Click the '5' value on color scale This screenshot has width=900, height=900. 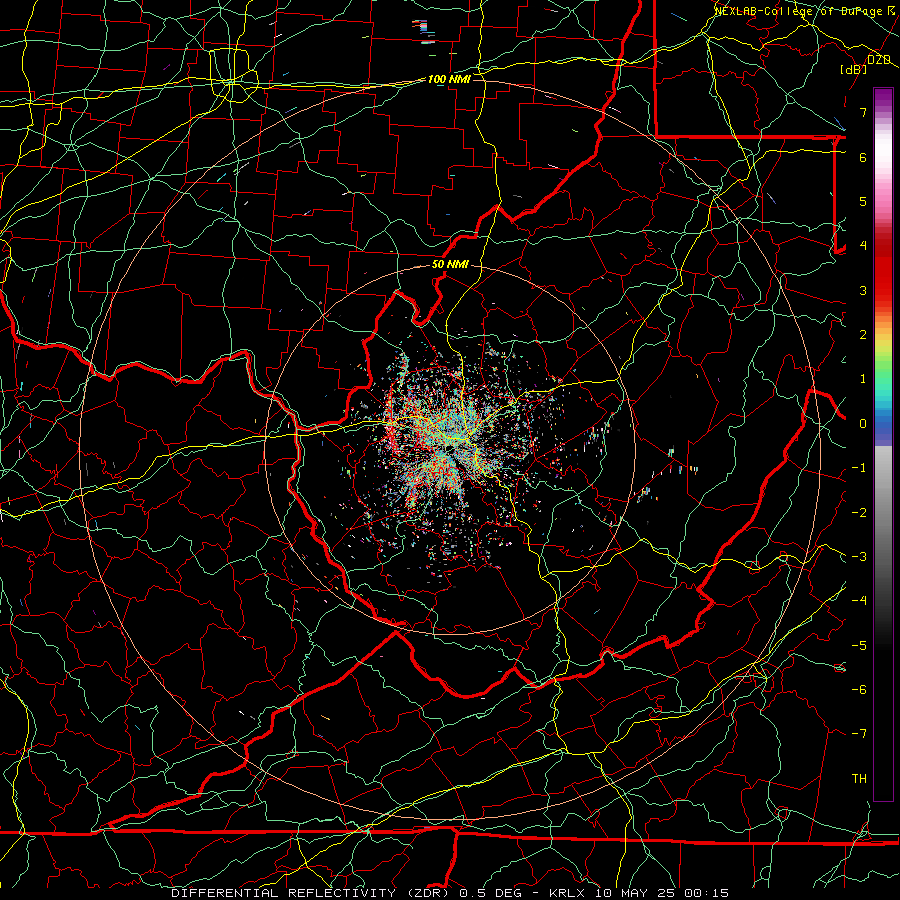tap(863, 201)
